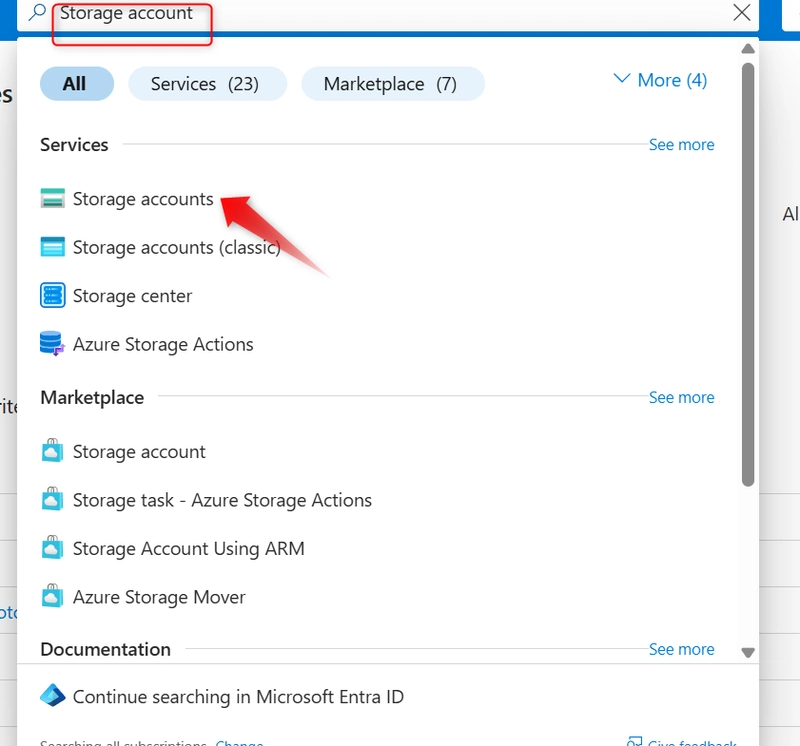Continue searching in Microsoft Entra ID

(238, 697)
